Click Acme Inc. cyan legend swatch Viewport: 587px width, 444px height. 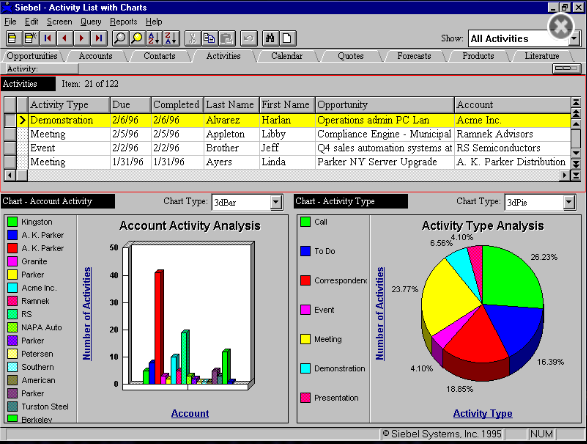pyautogui.click(x=12, y=288)
